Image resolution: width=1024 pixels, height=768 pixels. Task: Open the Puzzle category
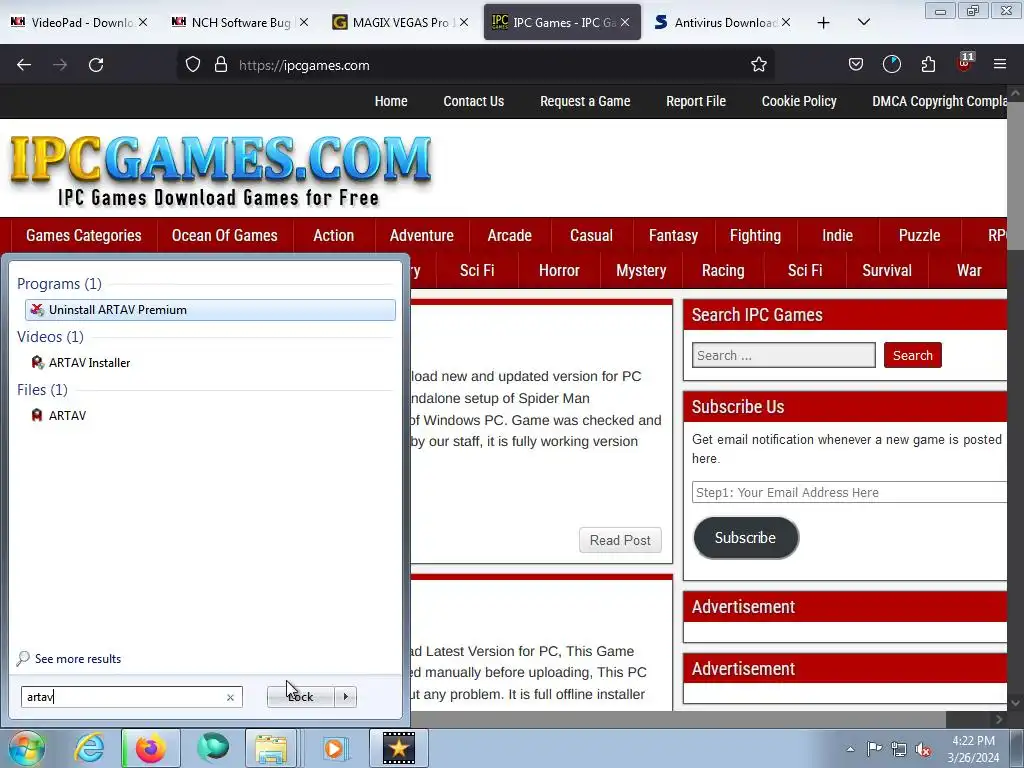click(920, 235)
